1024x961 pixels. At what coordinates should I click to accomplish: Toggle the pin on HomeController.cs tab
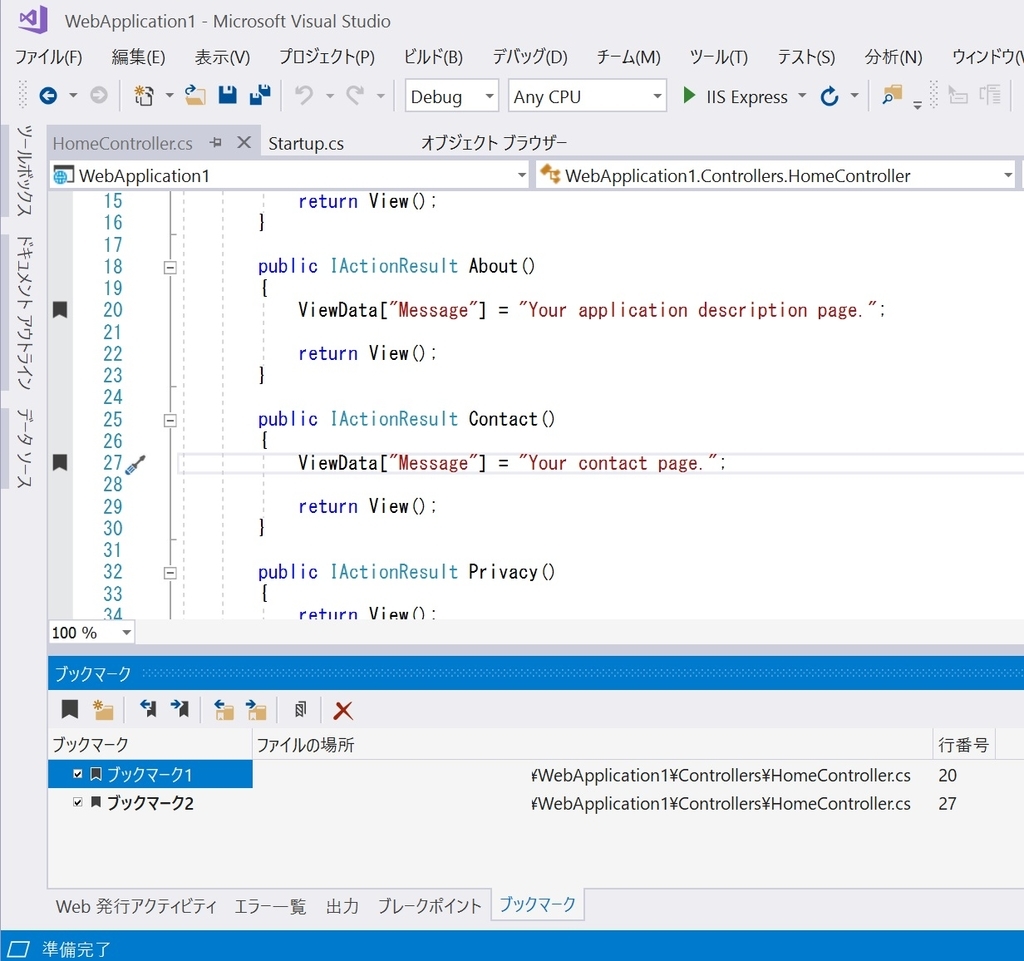(x=216, y=142)
